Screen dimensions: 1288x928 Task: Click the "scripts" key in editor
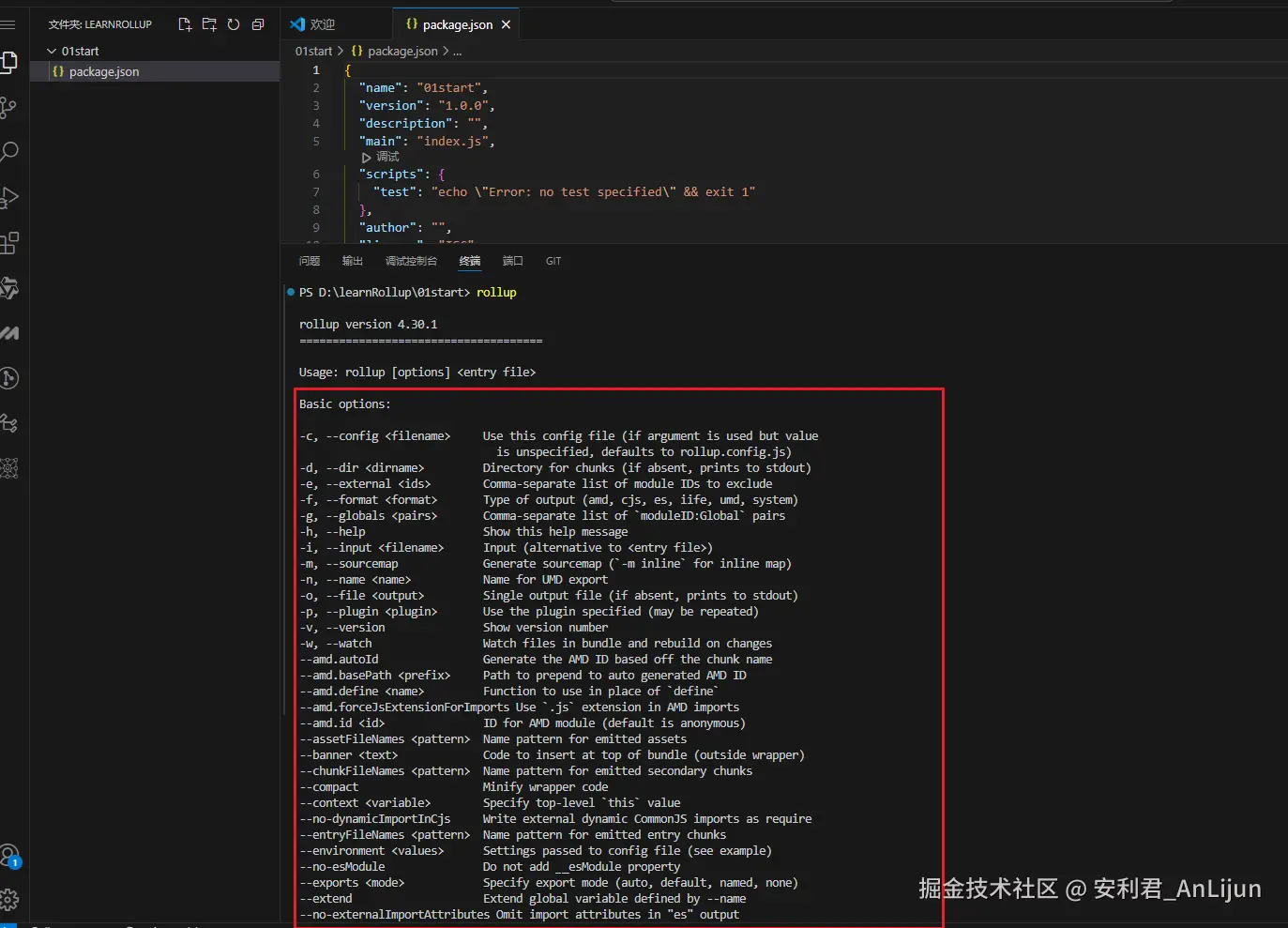point(391,174)
